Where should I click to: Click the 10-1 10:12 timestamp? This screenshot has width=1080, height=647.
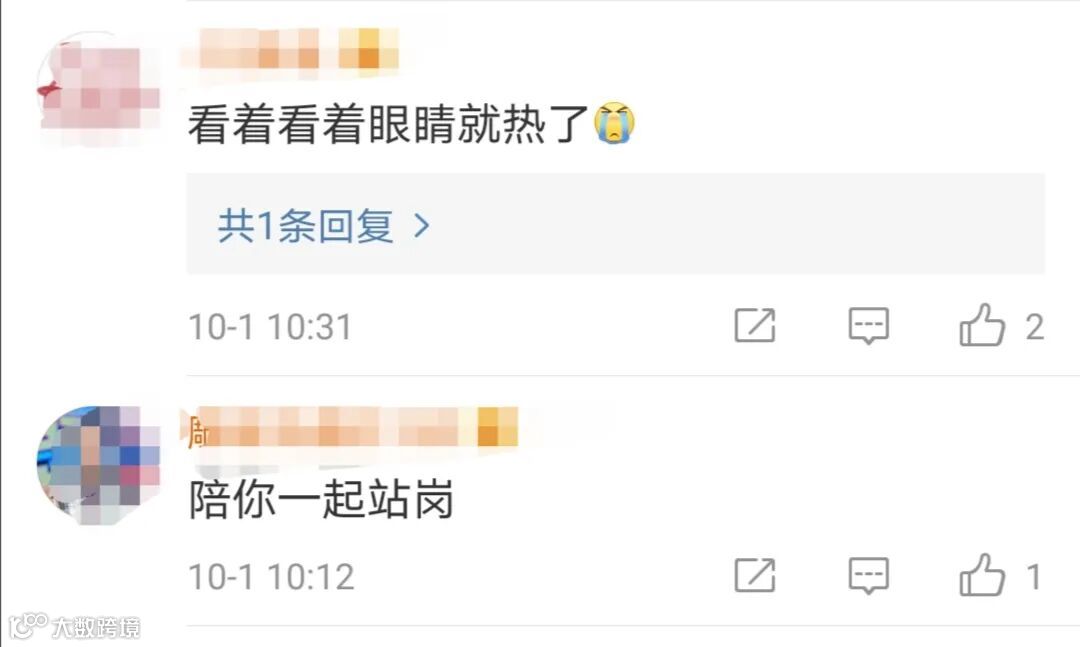point(271,577)
